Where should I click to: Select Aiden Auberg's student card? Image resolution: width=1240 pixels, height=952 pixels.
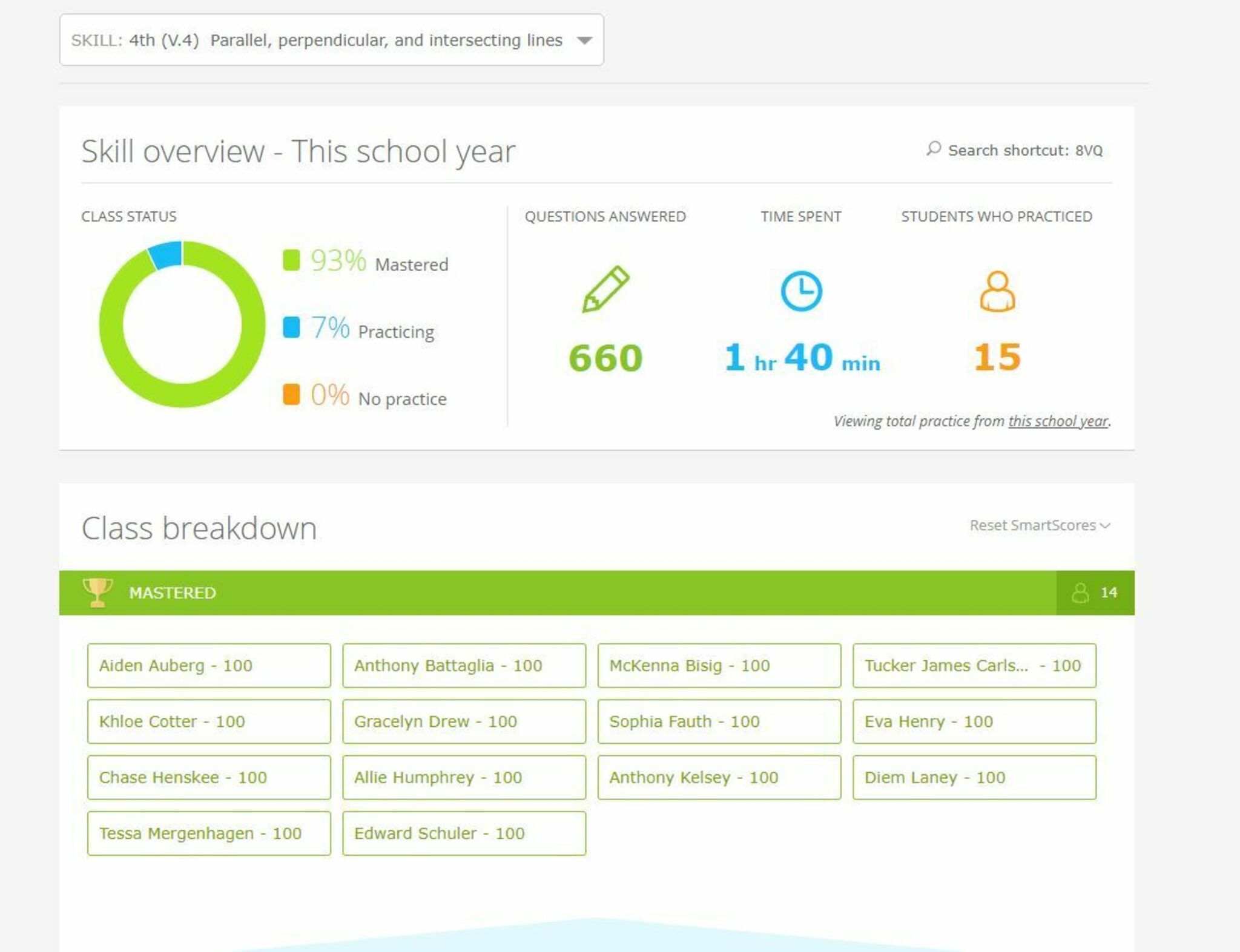(x=208, y=665)
